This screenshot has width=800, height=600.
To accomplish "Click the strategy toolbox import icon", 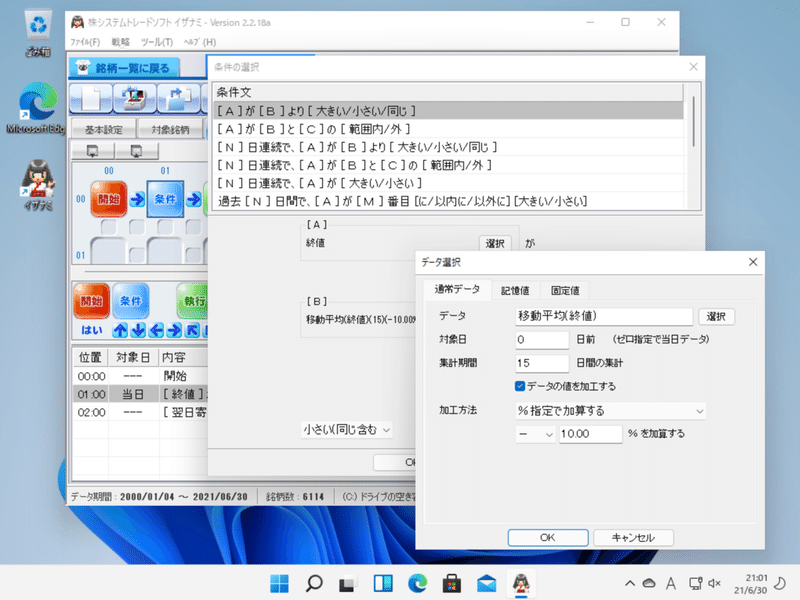I will coord(134,98).
